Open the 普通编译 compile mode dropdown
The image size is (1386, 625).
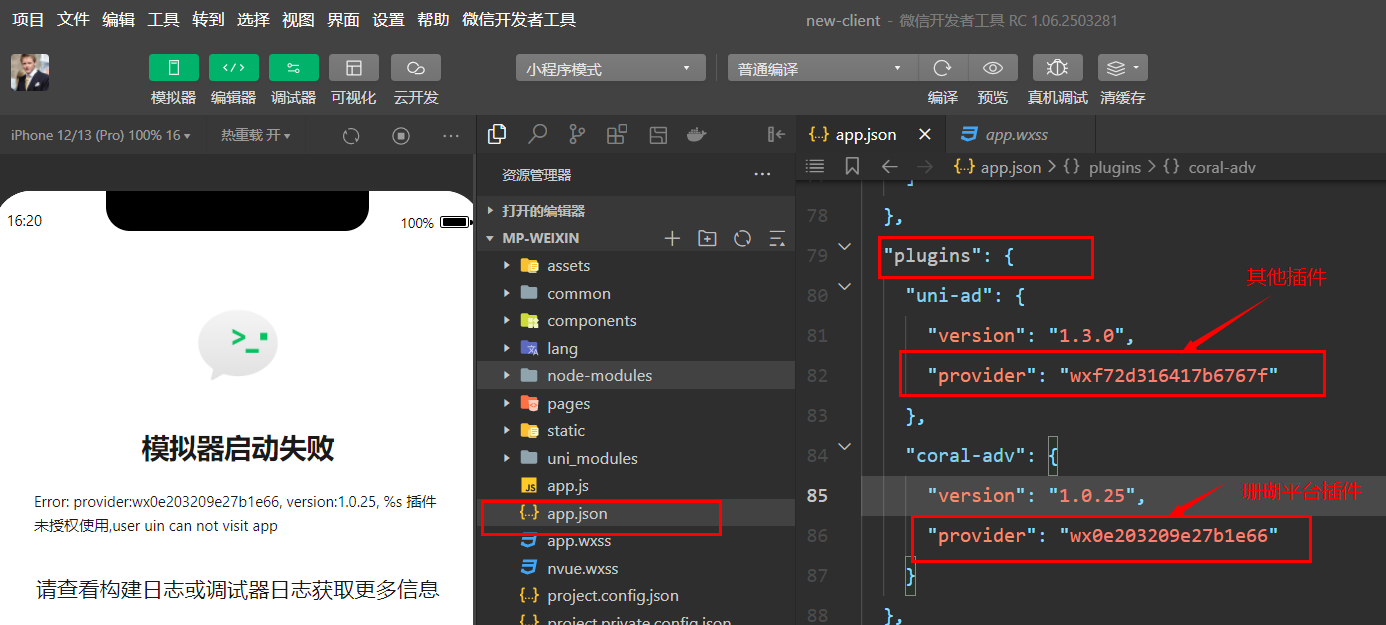point(822,68)
